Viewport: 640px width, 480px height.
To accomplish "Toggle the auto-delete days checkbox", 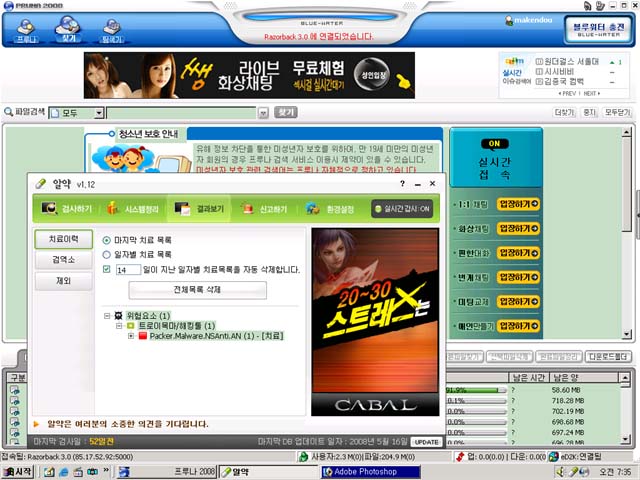I will pyautogui.click(x=107, y=269).
